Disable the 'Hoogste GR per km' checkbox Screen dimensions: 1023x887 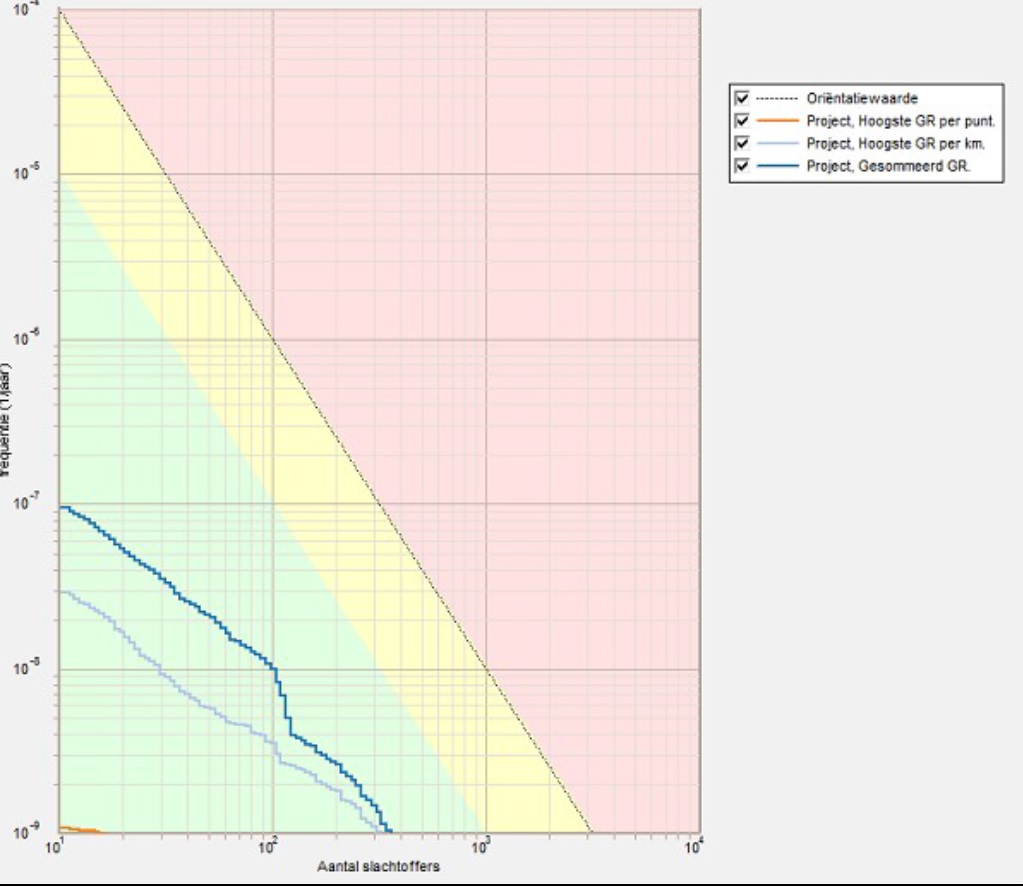coord(742,143)
